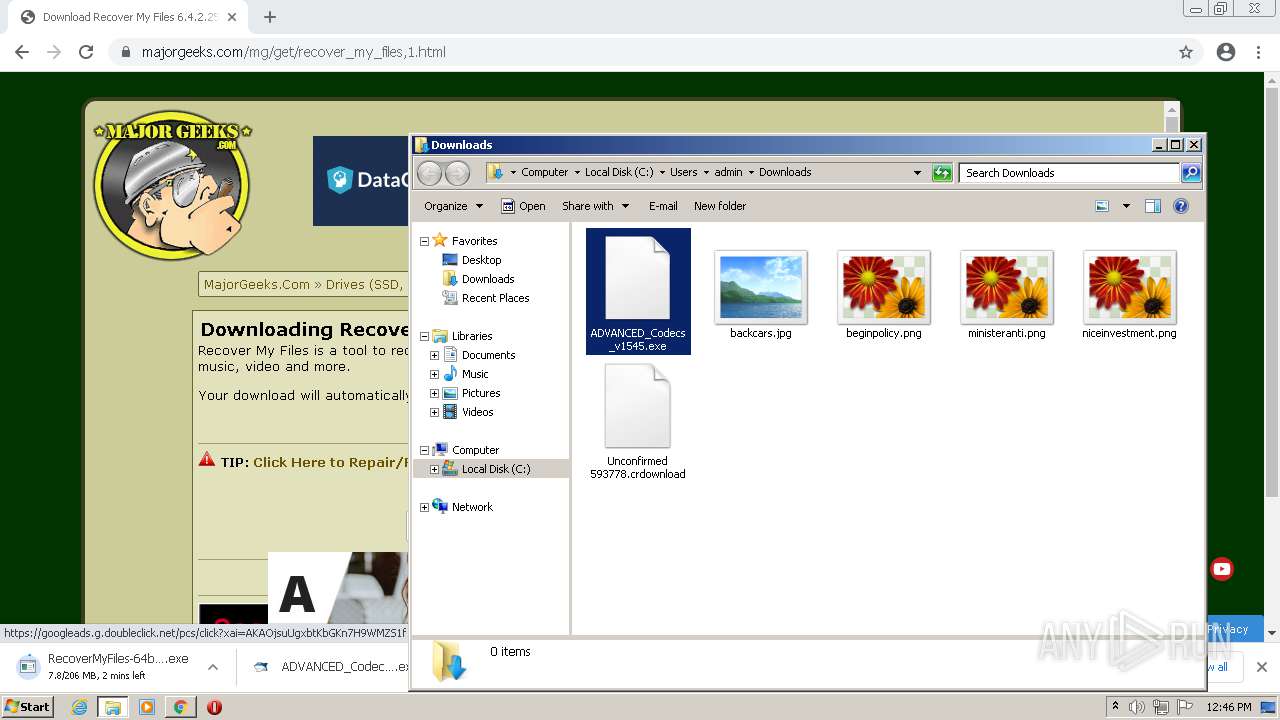Go back in Chrome
1280x720 pixels.
tap(22, 52)
